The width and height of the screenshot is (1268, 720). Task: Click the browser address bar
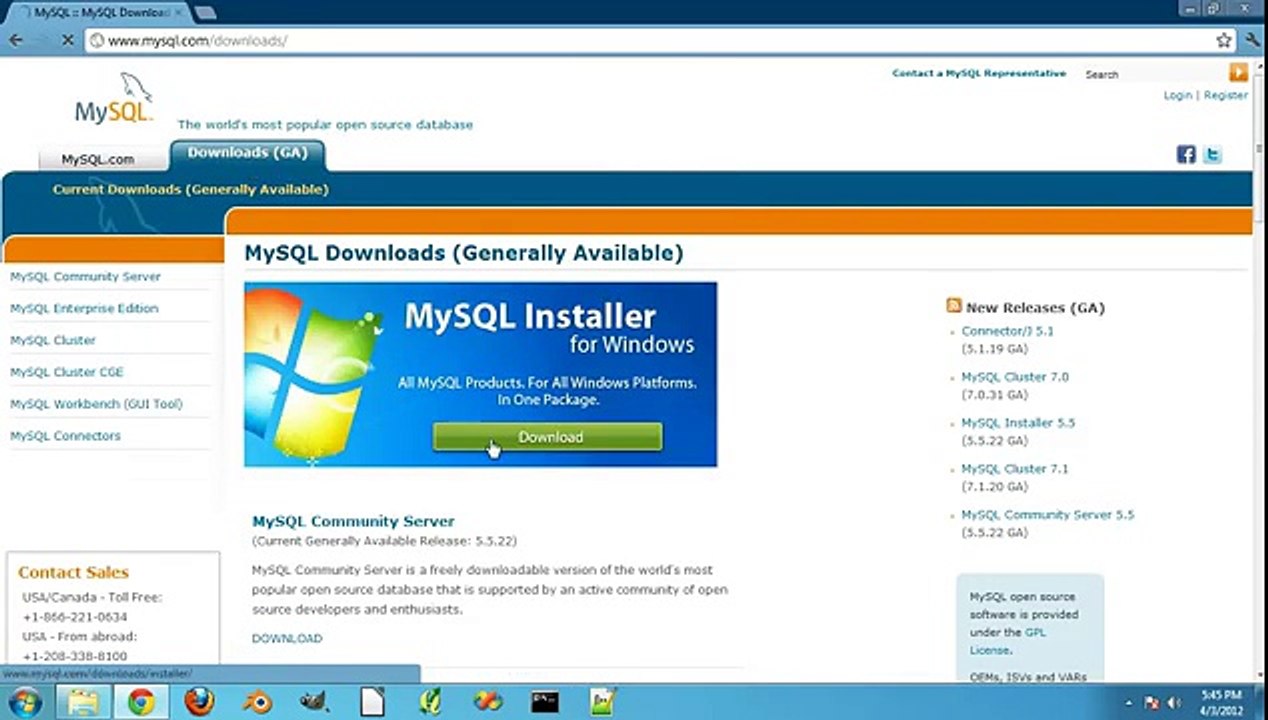650,41
